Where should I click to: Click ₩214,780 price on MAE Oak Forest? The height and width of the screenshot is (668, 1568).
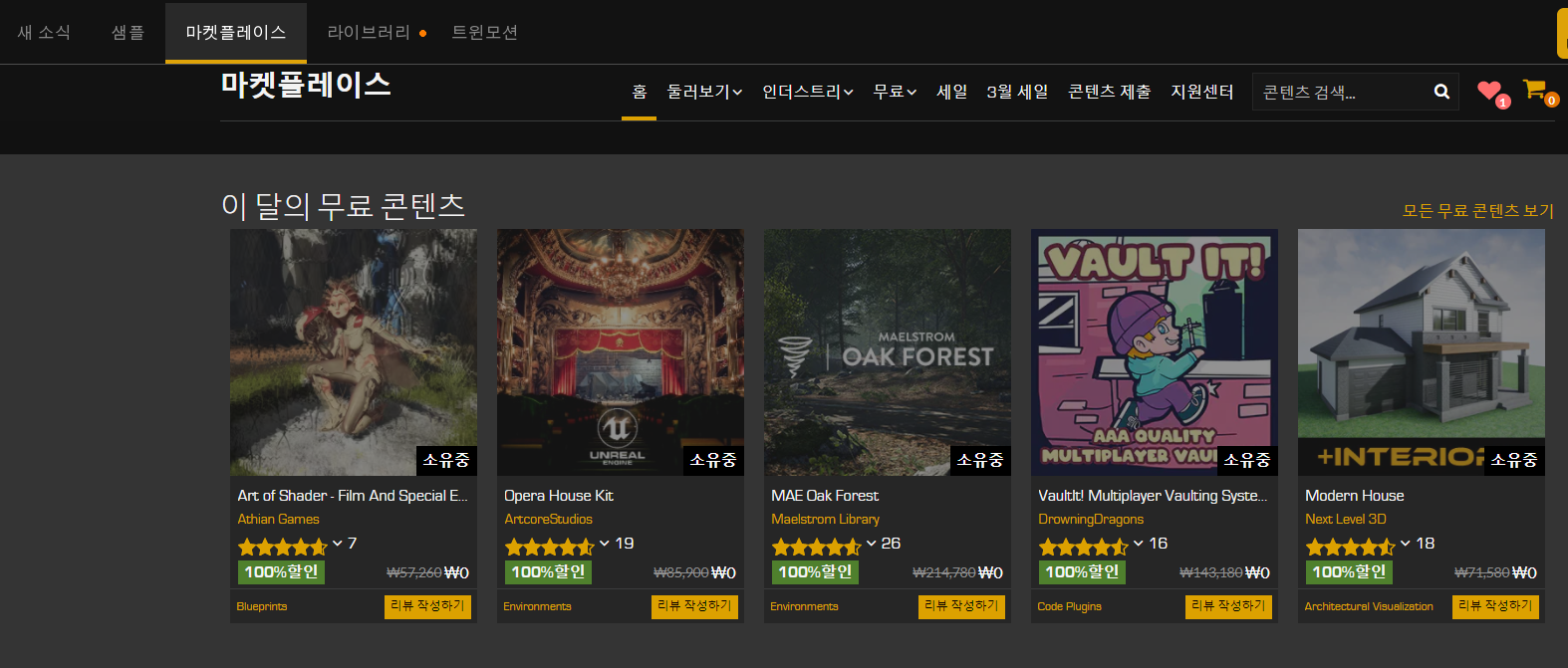(943, 572)
